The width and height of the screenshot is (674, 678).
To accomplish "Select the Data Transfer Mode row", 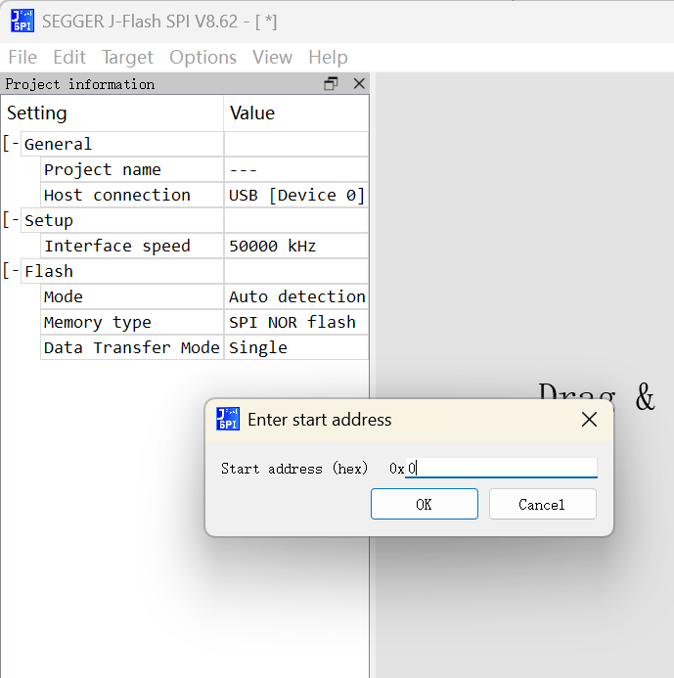I will point(131,347).
